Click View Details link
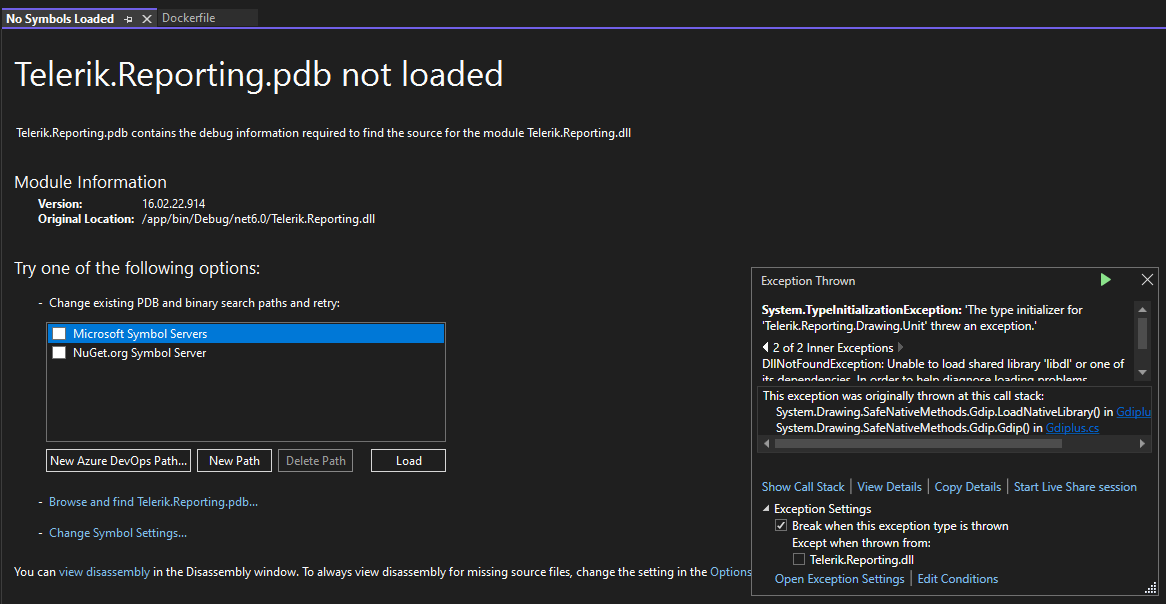This screenshot has width=1166, height=604. point(889,486)
